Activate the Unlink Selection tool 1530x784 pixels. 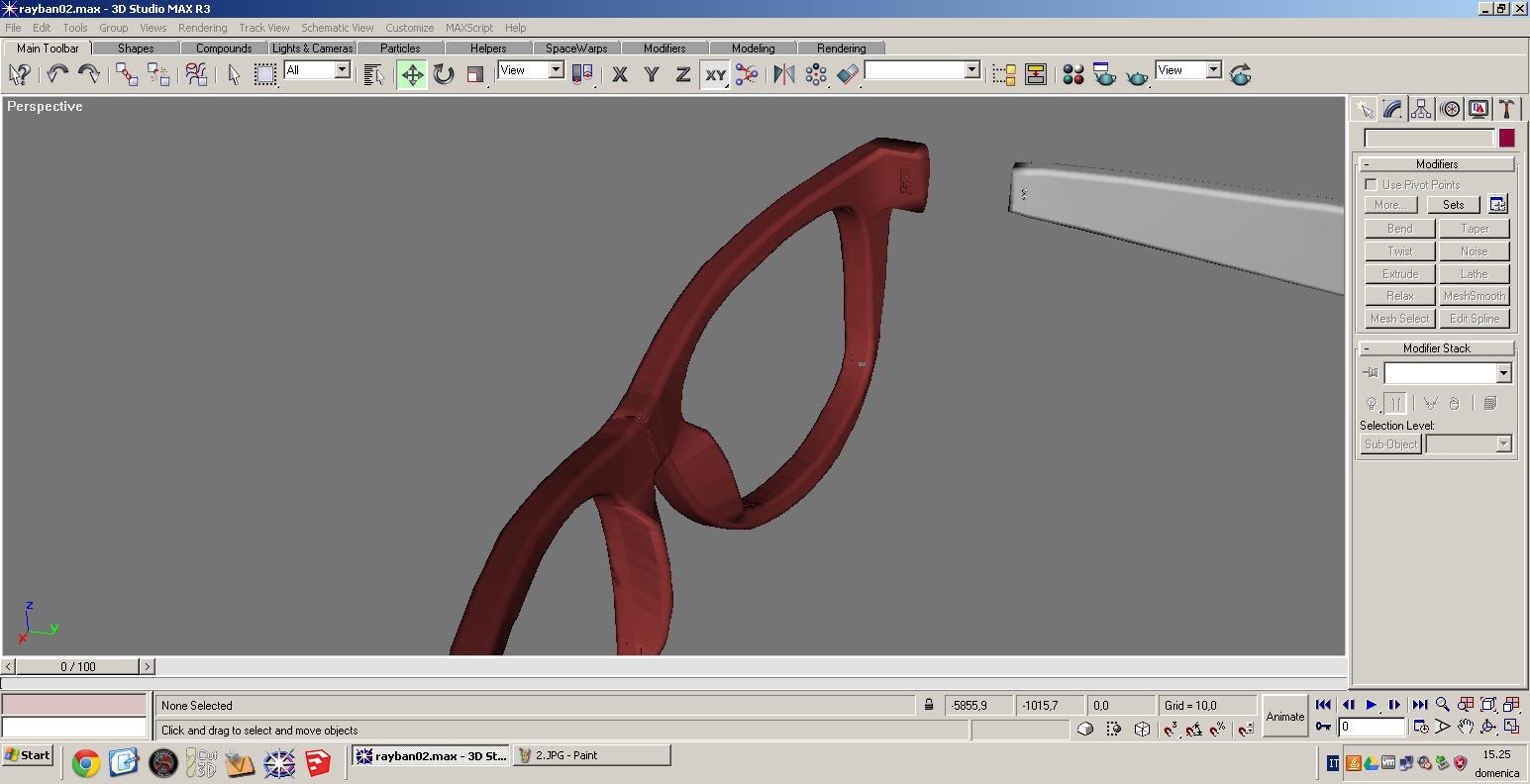[x=158, y=74]
